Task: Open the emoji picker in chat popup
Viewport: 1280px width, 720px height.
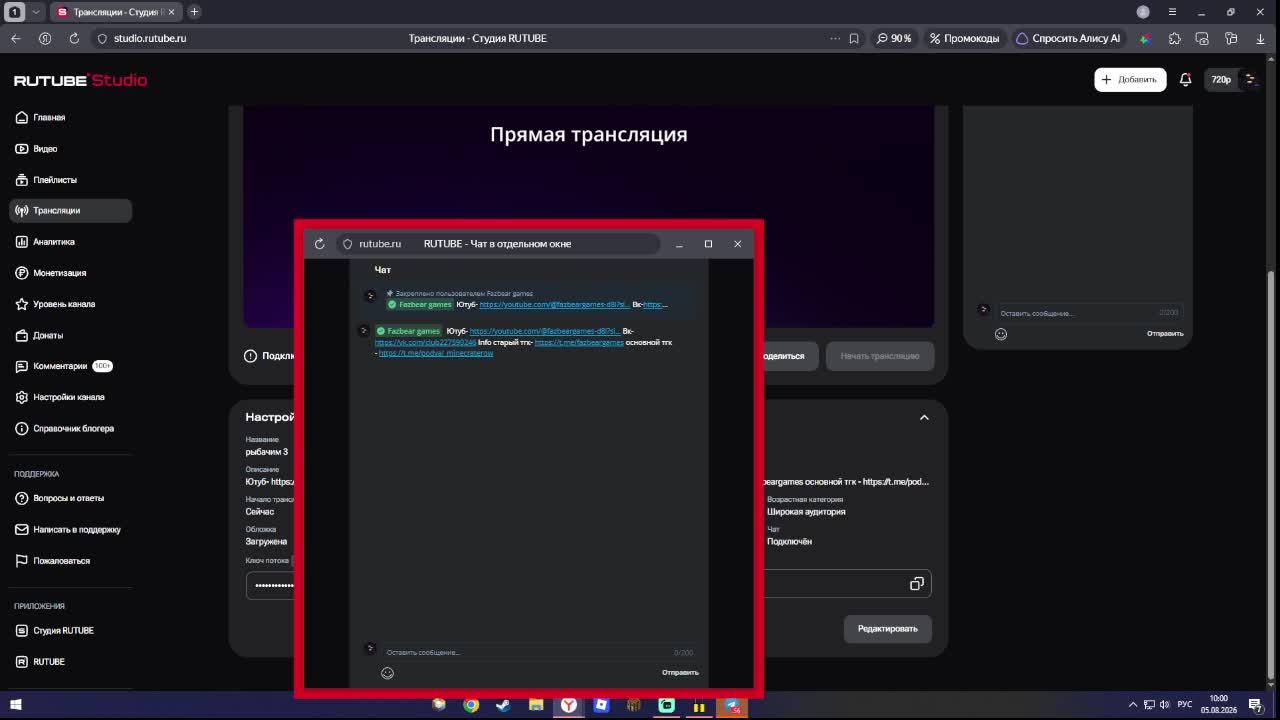Action: tap(387, 673)
